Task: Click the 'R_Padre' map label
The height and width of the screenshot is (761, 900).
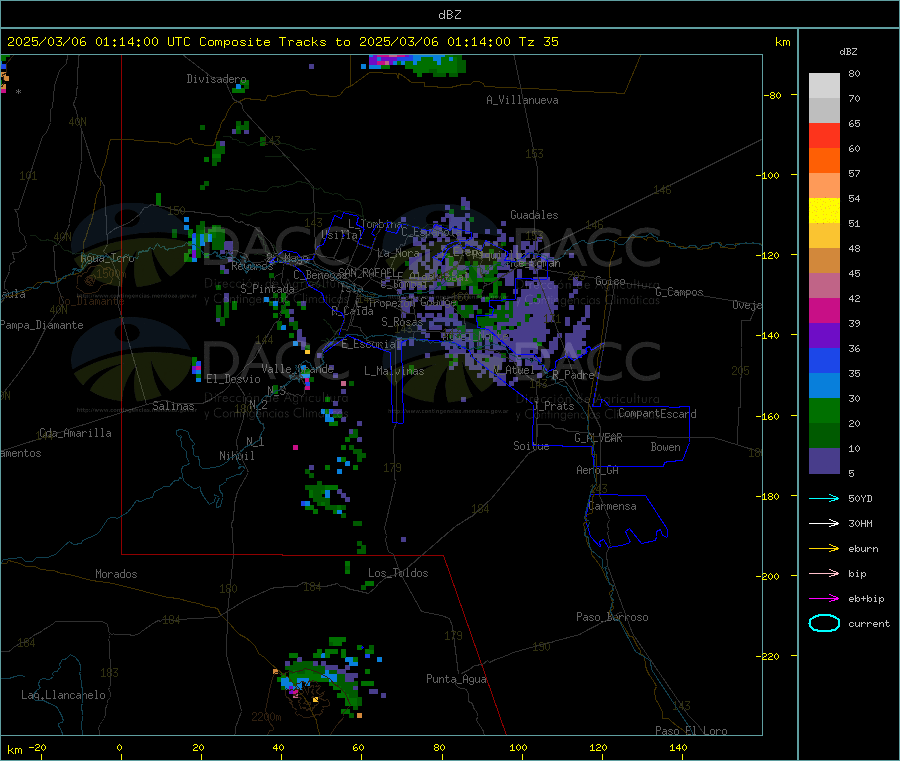Action: coord(573,375)
